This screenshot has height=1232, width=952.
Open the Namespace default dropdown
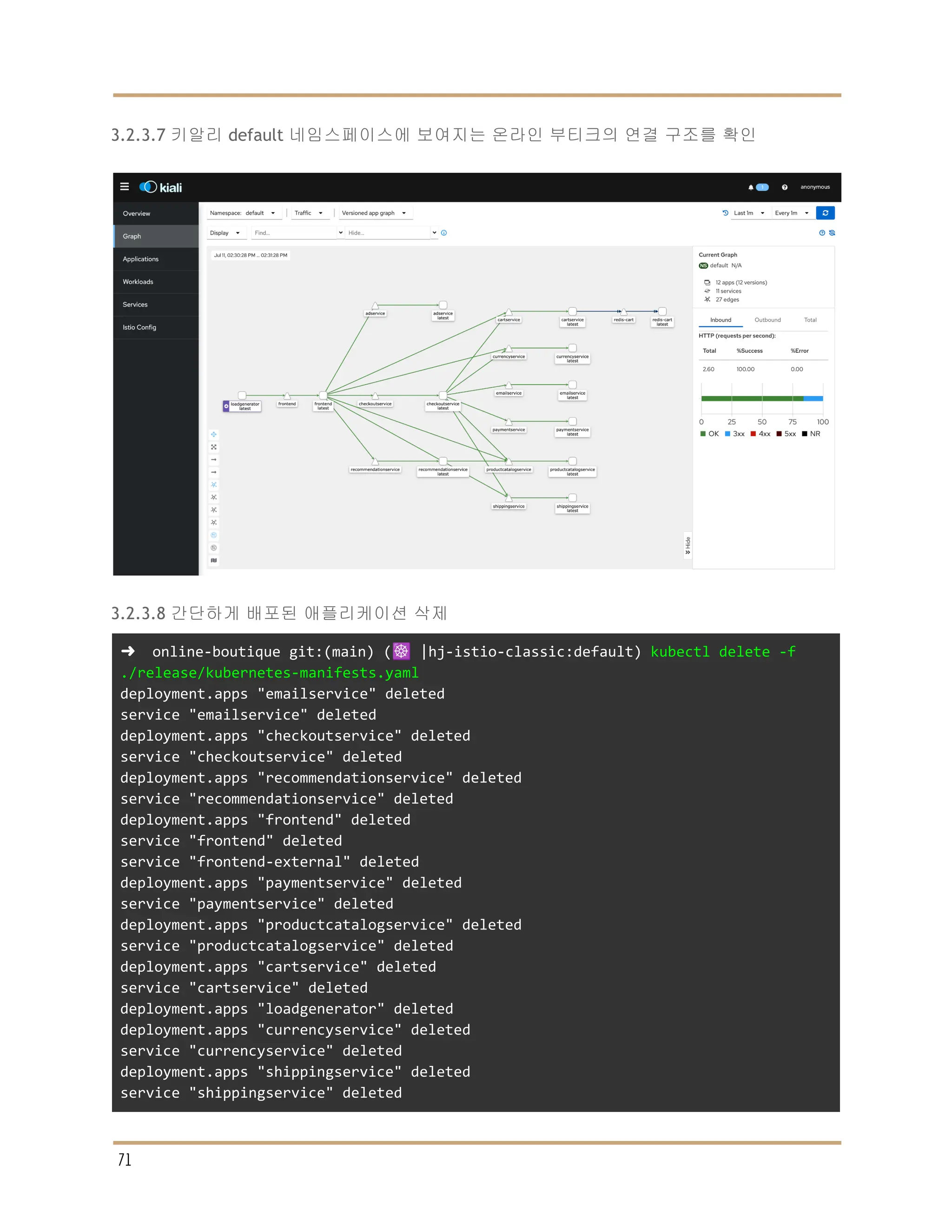[243, 213]
